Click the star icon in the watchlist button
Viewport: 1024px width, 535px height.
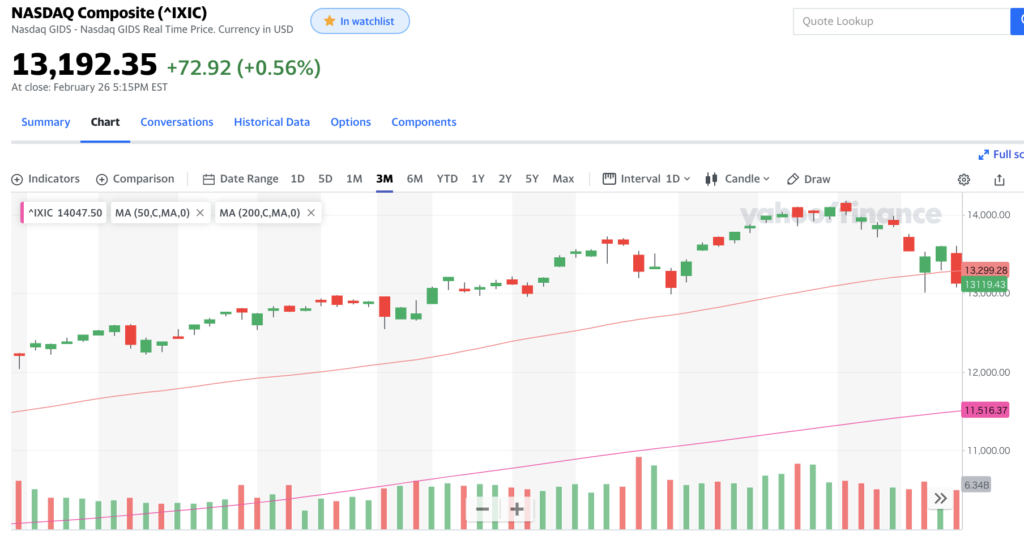click(329, 21)
